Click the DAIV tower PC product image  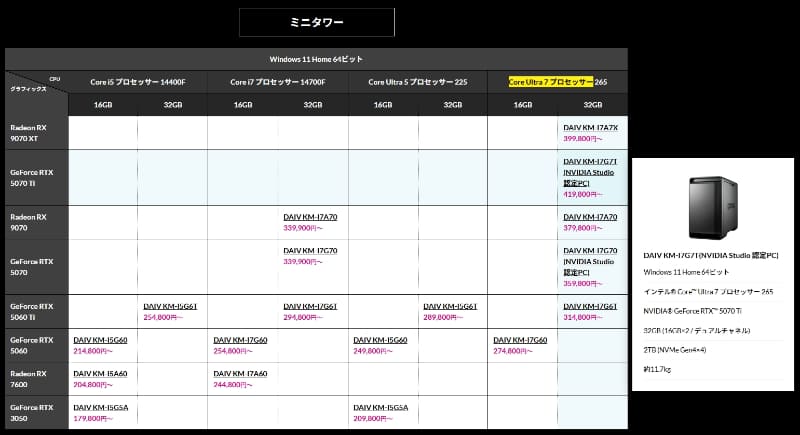[x=713, y=208]
